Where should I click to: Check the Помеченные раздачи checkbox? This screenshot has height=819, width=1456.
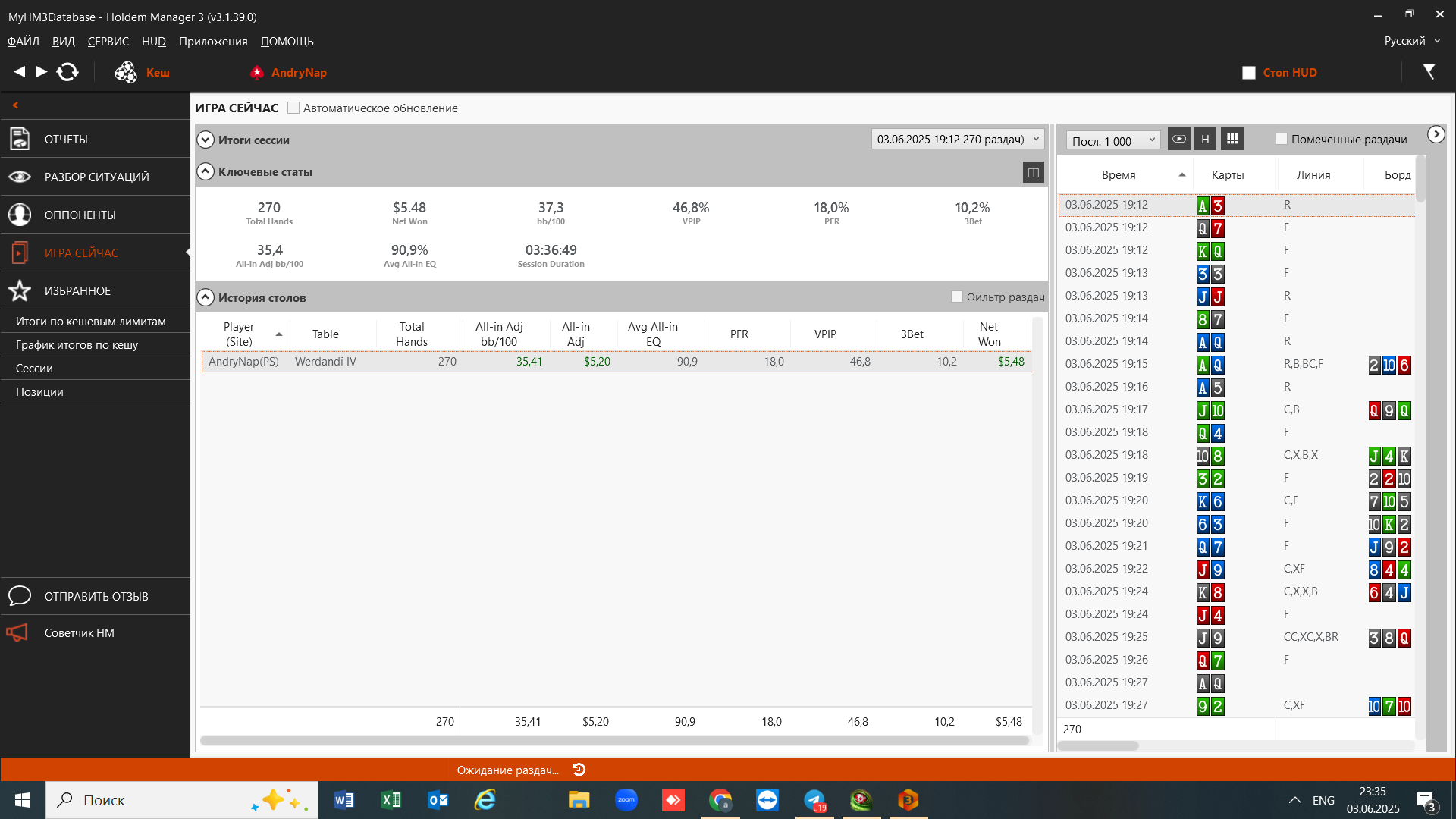point(1282,139)
